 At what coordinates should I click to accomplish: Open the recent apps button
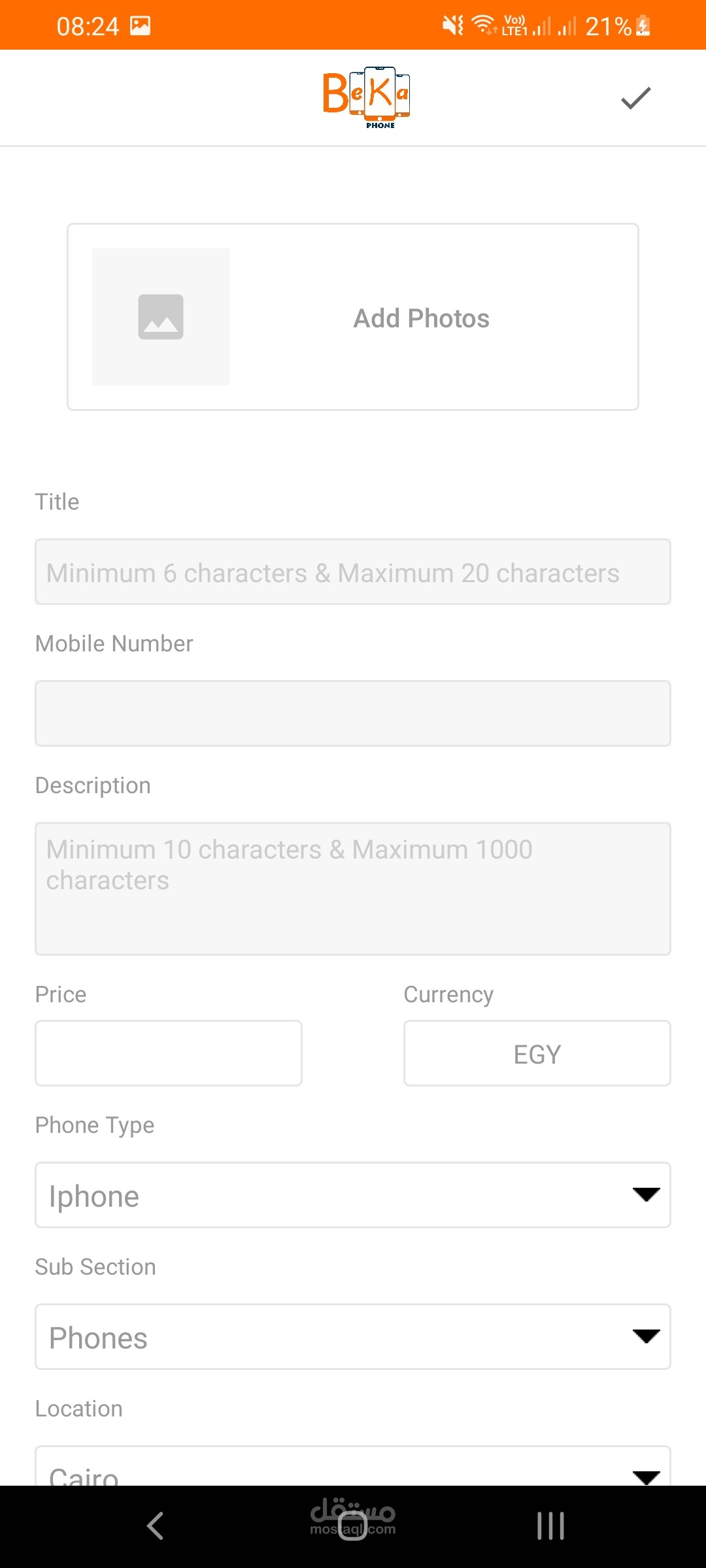click(550, 1526)
